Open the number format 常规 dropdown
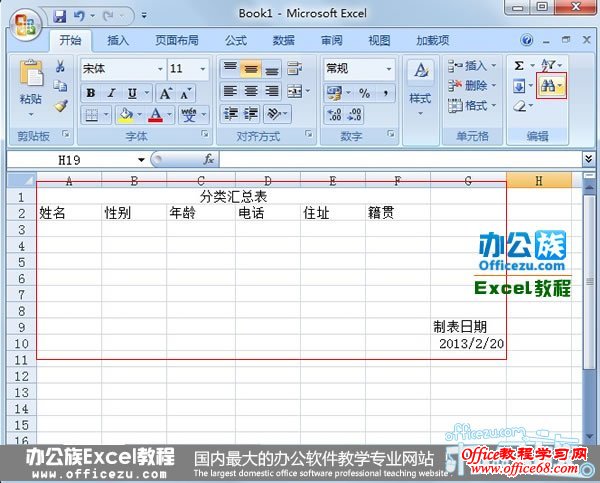Image resolution: width=600 pixels, height=483 pixels. pyautogui.click(x=389, y=69)
